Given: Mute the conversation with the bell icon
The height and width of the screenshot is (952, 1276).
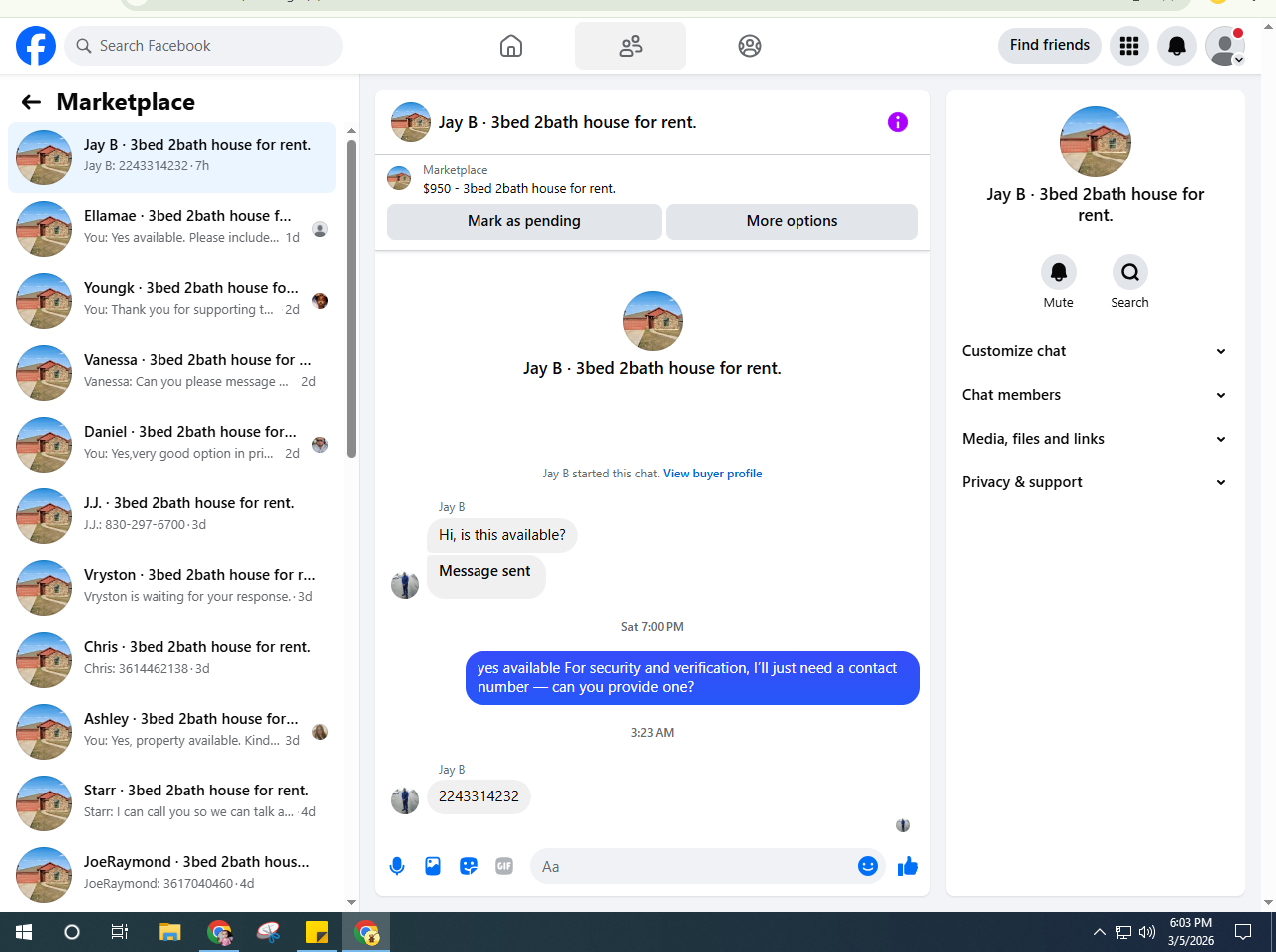Looking at the screenshot, I should coord(1059,272).
